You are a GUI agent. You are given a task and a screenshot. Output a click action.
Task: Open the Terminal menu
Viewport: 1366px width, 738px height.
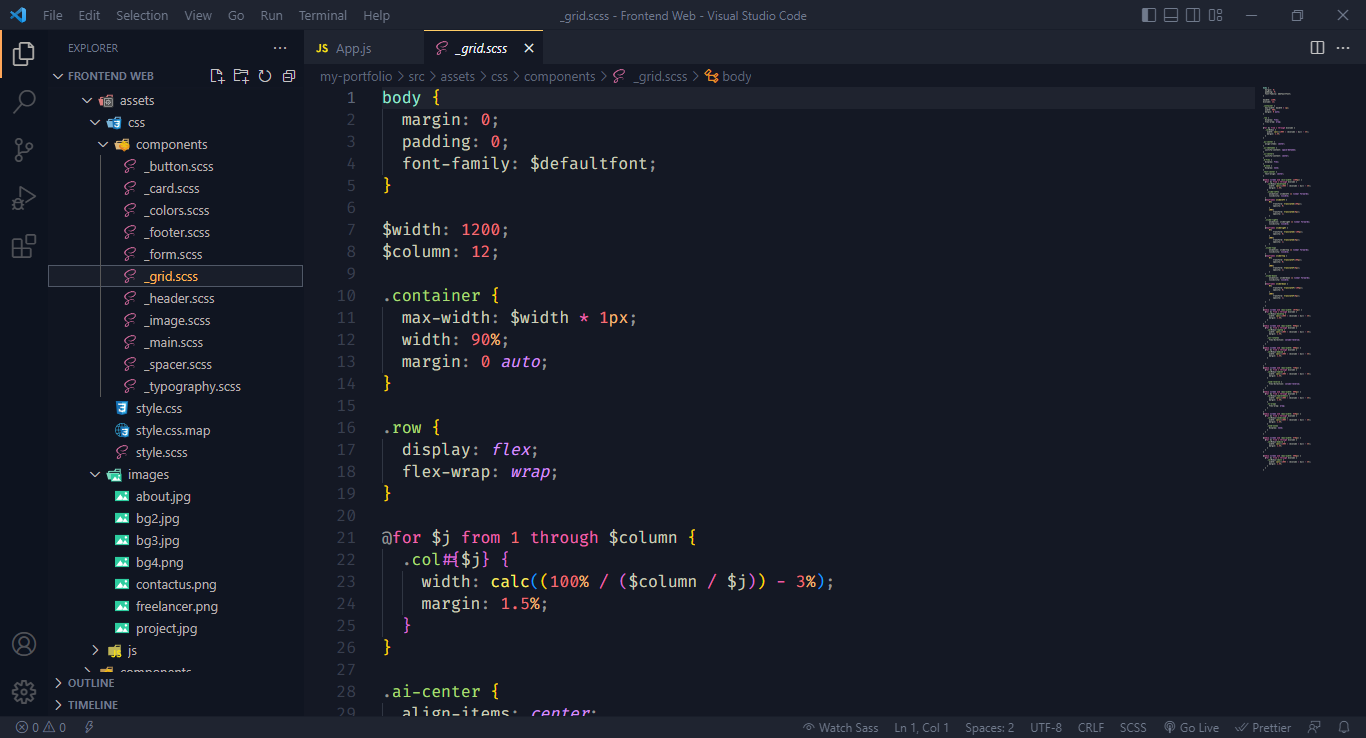(322, 15)
